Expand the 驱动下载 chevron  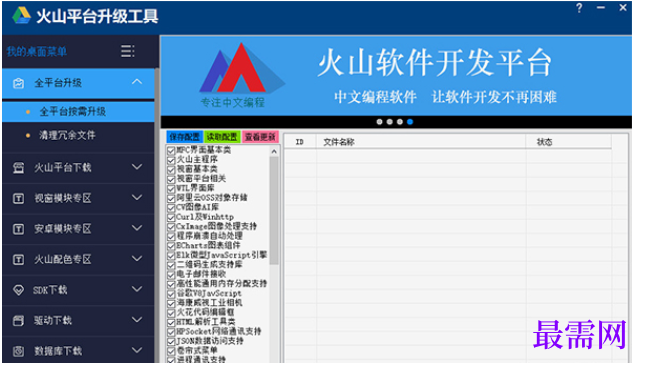tap(137, 320)
